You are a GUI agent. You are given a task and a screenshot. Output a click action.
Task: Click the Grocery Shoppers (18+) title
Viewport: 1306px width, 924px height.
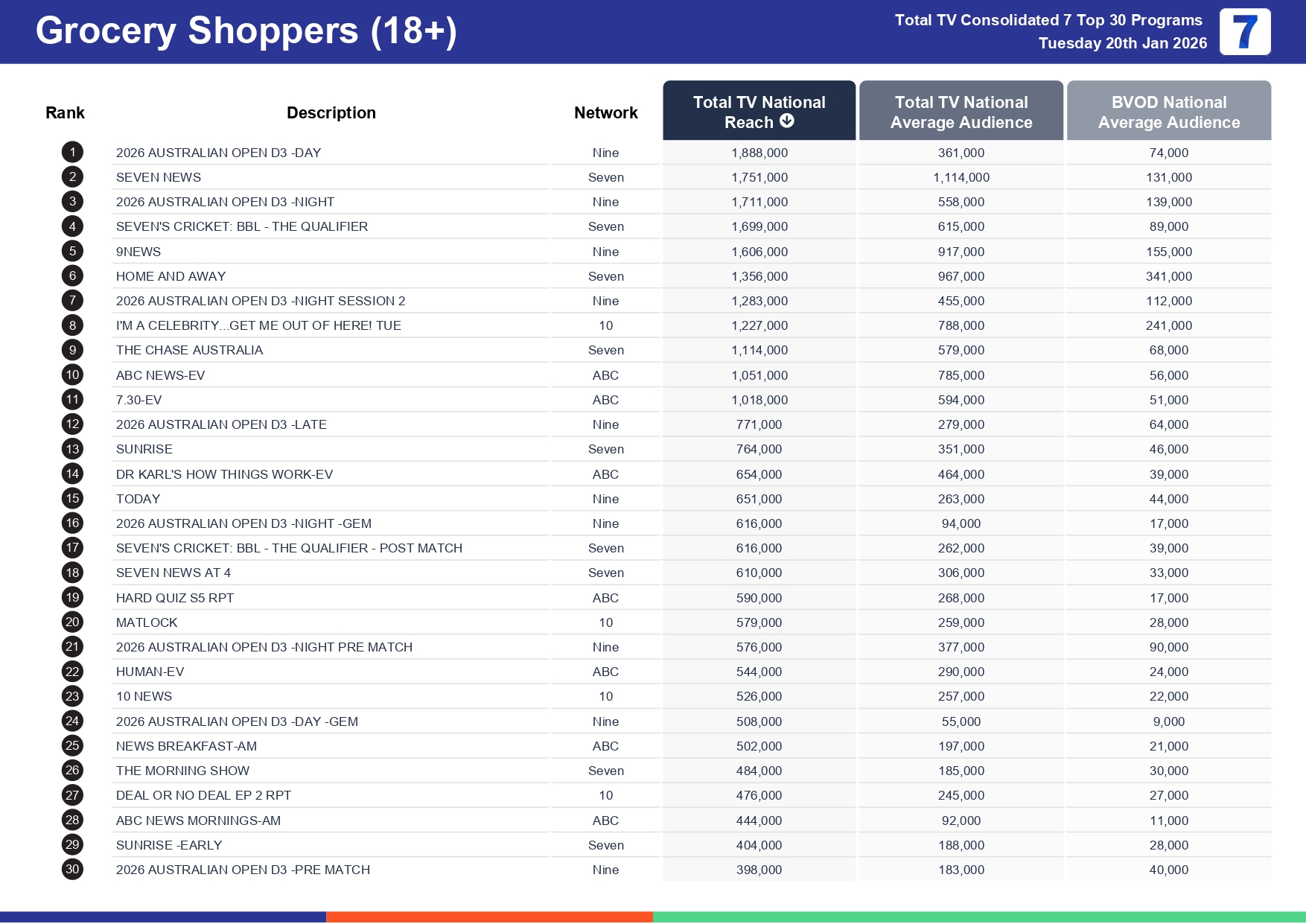click(246, 31)
